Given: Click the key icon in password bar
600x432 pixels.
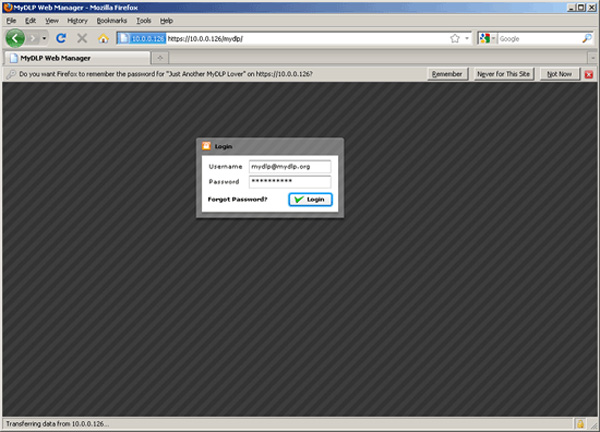Looking at the screenshot, I should [x=11, y=74].
